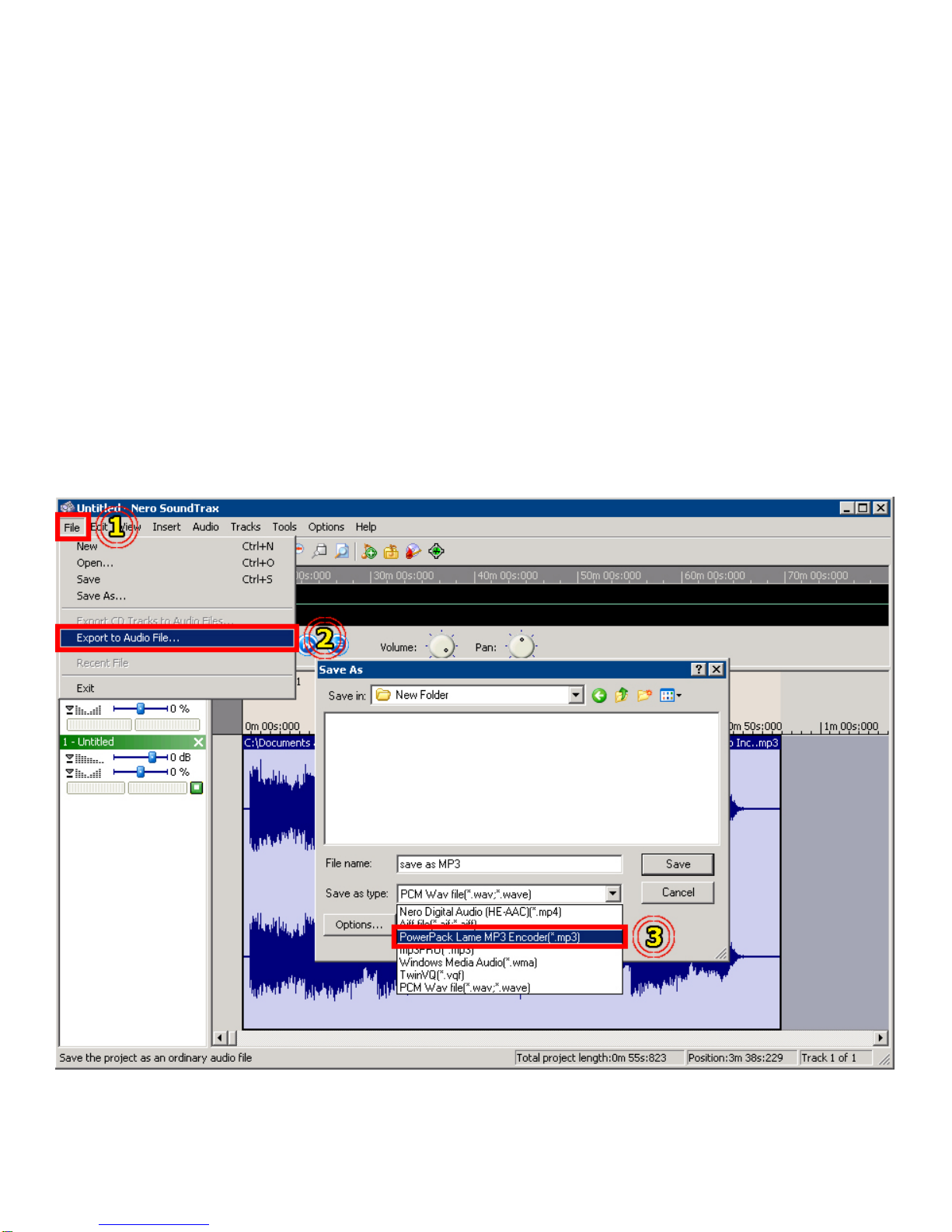Choose Exit from the File menu
Screen dimensions: 952x1232
[177, 688]
